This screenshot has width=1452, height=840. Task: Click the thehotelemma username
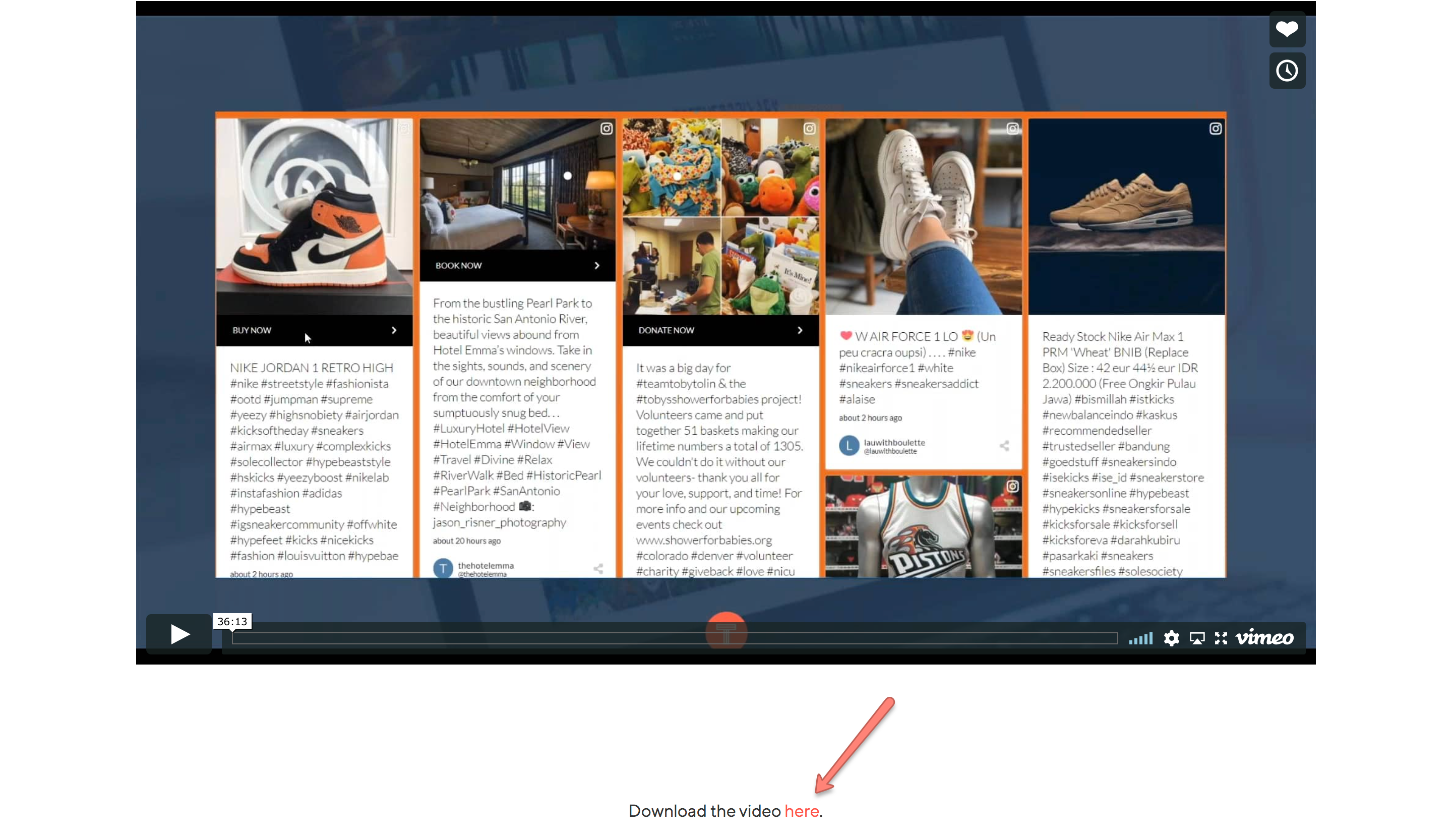coord(486,566)
